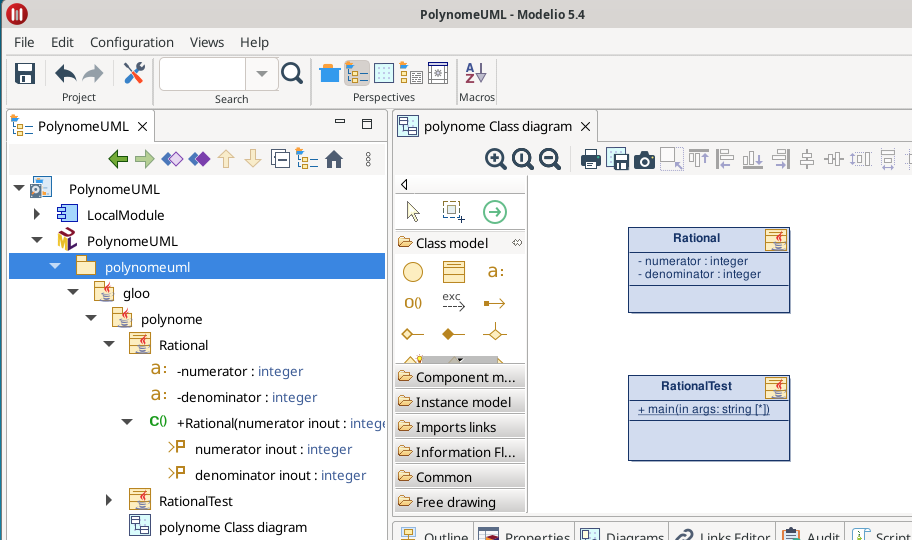Print the diagram using the printer icon
Screen dimensions: 912x540
tap(591, 159)
